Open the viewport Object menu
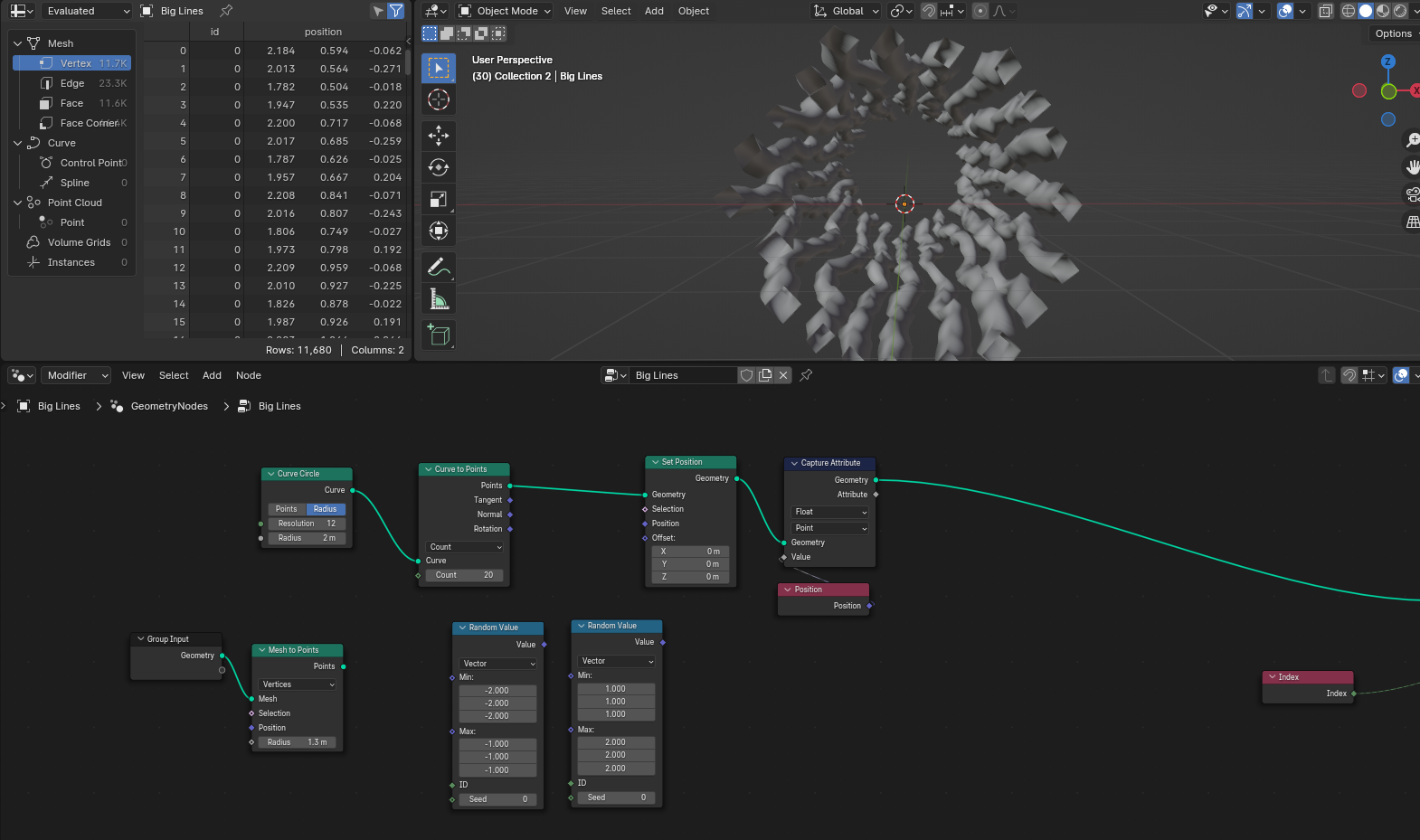The image size is (1420, 840). tap(694, 11)
